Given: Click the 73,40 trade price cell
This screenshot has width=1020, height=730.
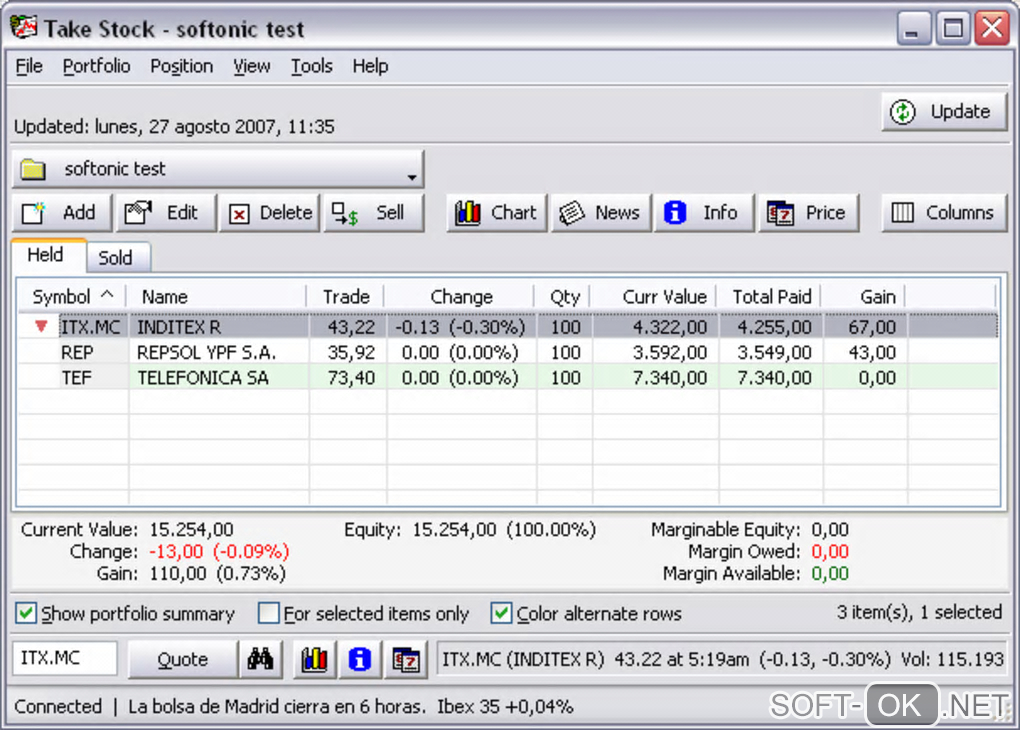Looking at the screenshot, I should (348, 378).
